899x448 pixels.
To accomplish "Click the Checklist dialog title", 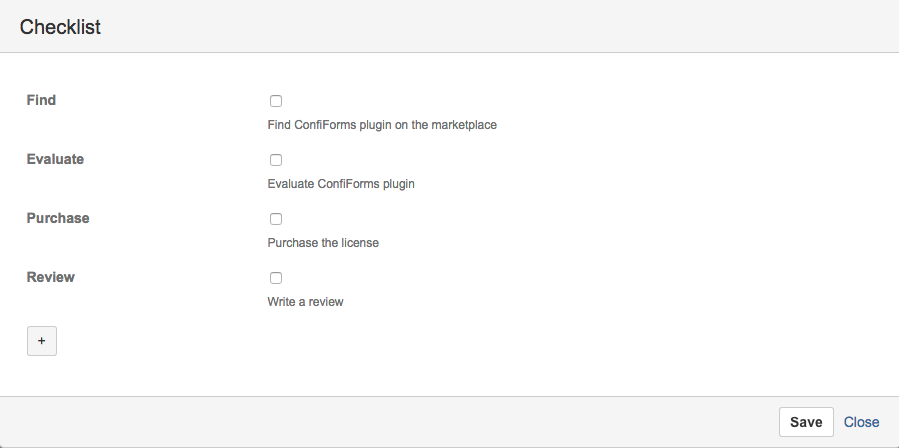I will click(x=60, y=27).
